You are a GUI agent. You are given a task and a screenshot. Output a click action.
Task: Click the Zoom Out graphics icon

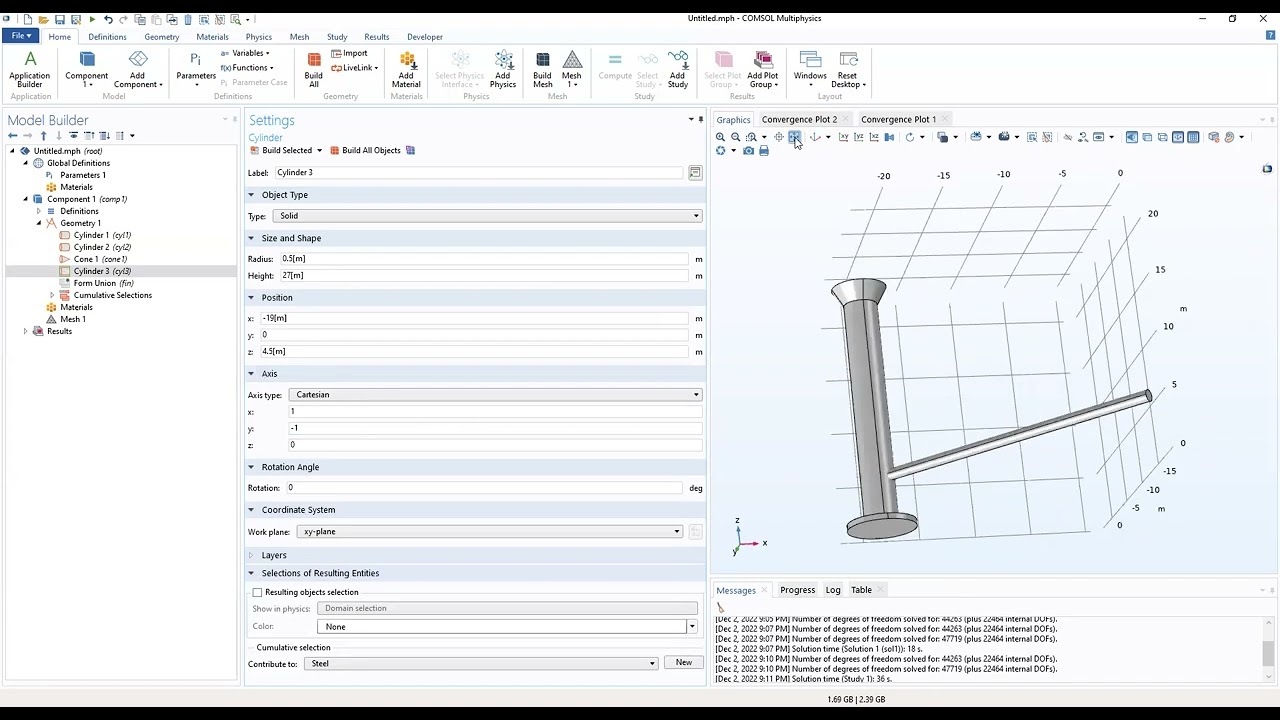point(736,137)
